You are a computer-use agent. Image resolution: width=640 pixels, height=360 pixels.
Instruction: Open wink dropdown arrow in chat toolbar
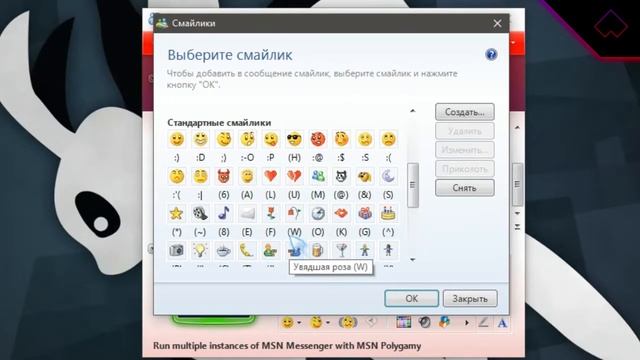tap(328, 323)
